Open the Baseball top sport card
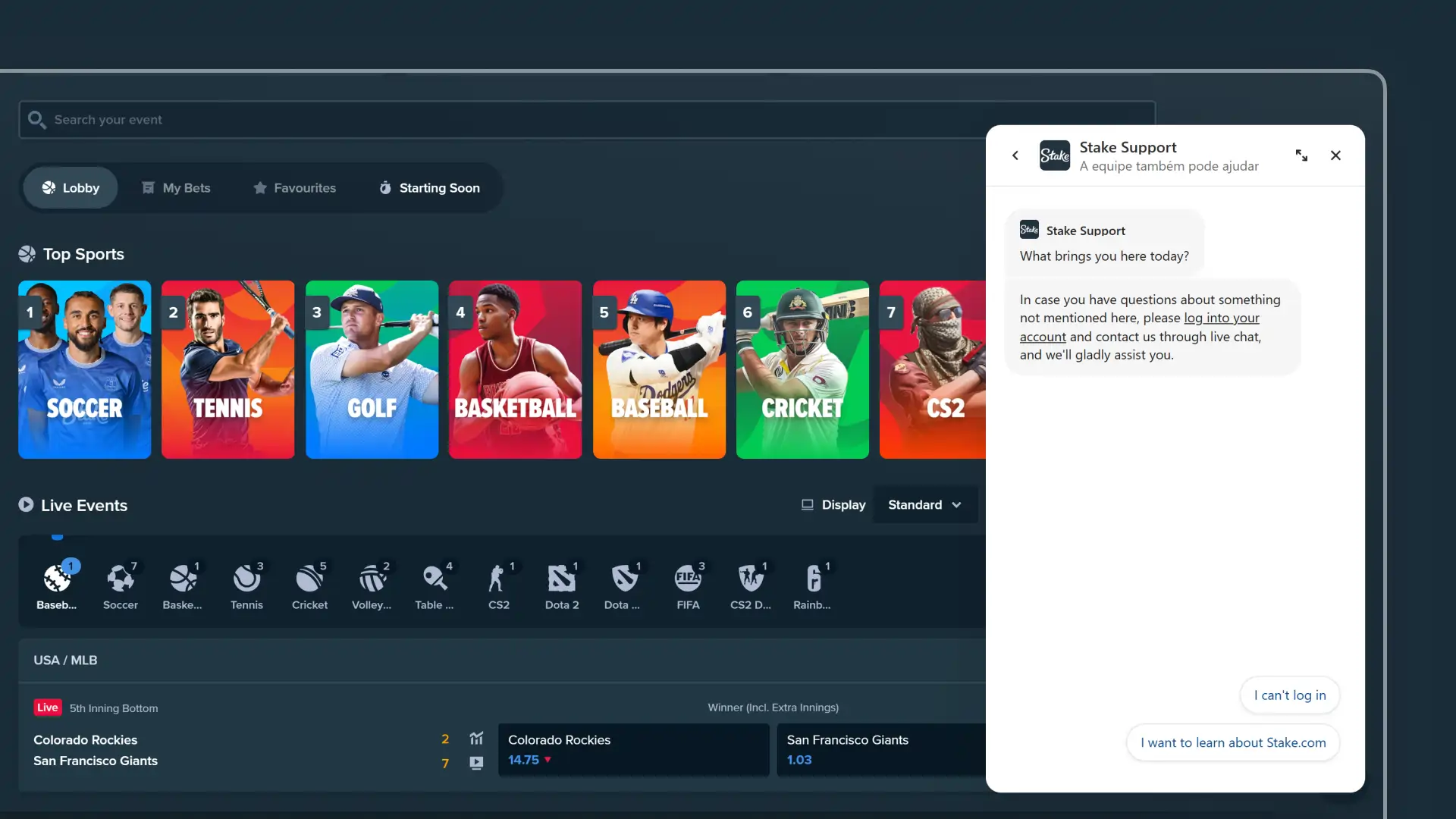 point(659,369)
